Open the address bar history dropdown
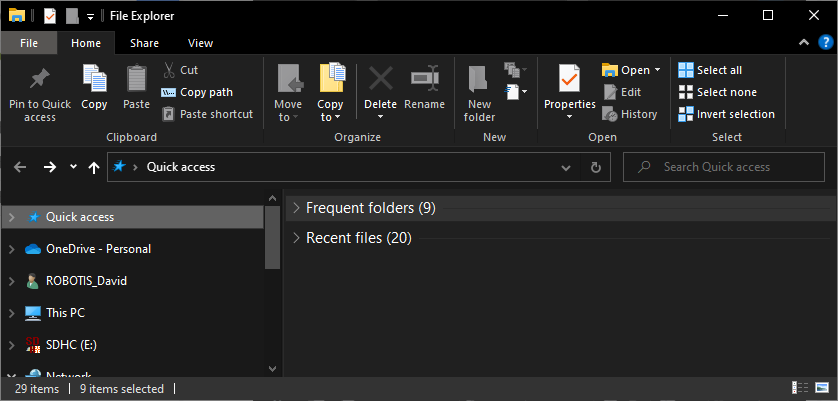Image resolution: width=838 pixels, height=401 pixels. point(566,168)
